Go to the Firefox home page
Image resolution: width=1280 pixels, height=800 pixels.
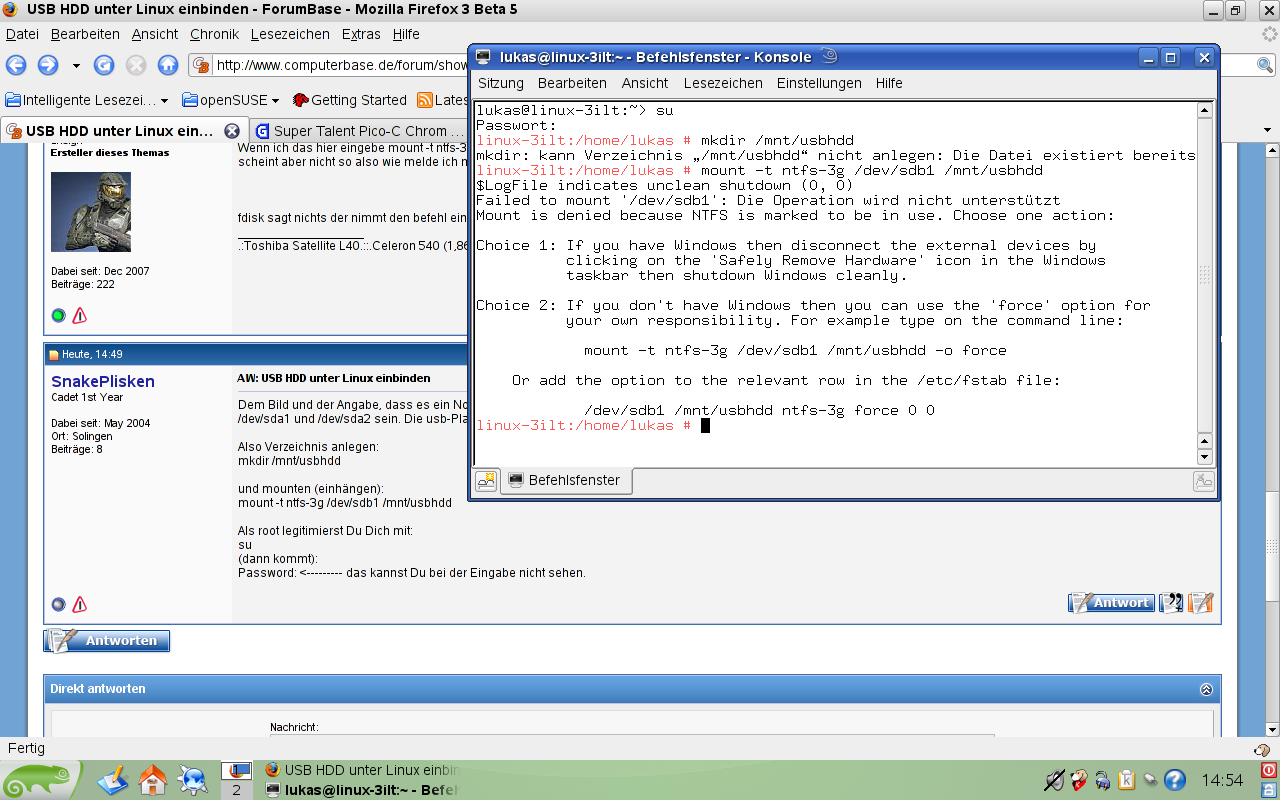[168, 65]
